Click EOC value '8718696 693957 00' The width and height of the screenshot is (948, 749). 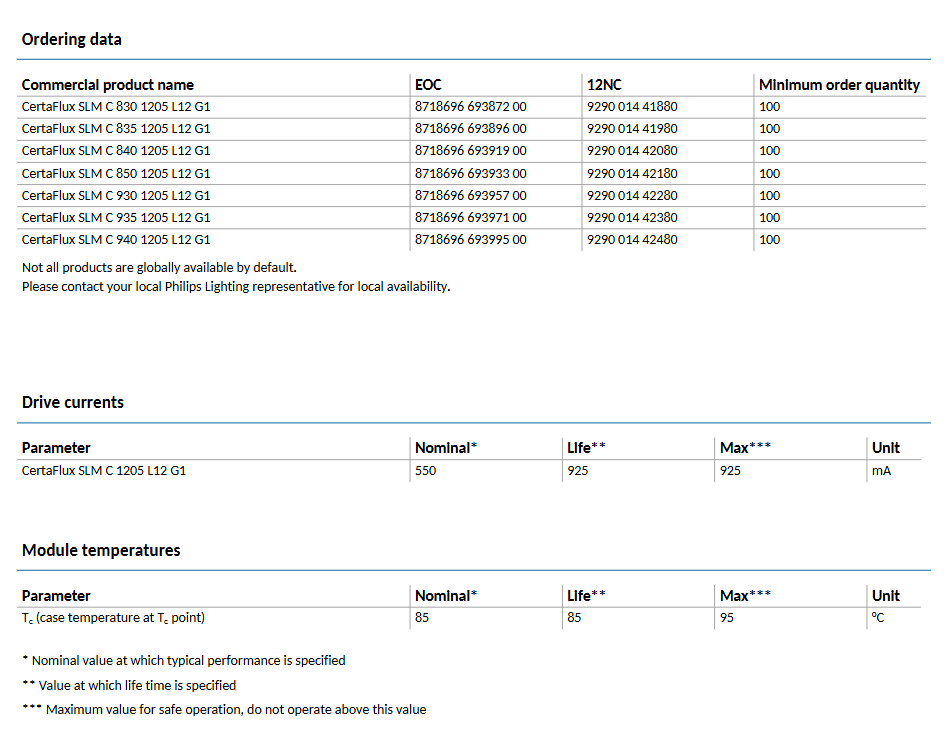pos(470,196)
